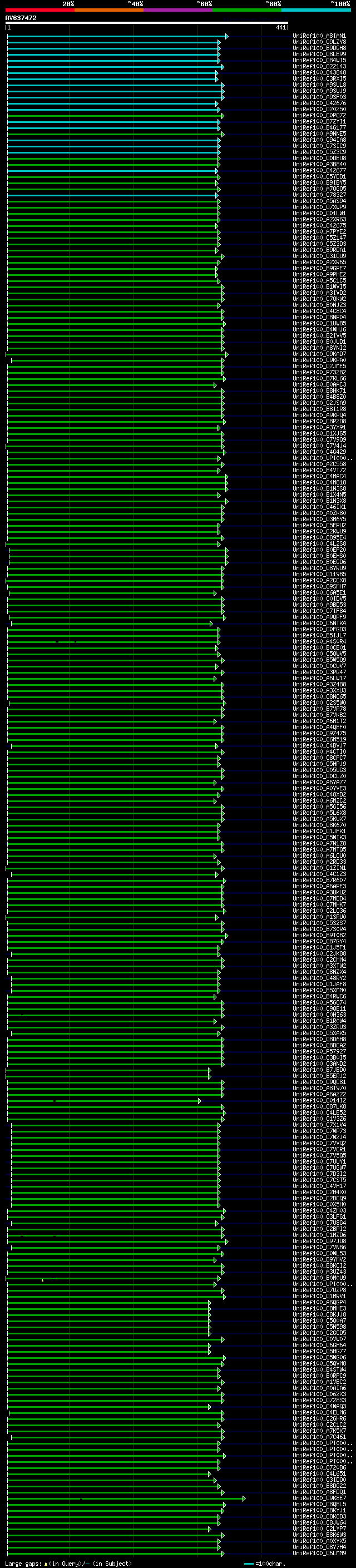Image resolution: width=356 pixels, height=1568 pixels.
Task: Click the cyan alignment bar for UniRef100_A8IAN1
Action: click(117, 37)
